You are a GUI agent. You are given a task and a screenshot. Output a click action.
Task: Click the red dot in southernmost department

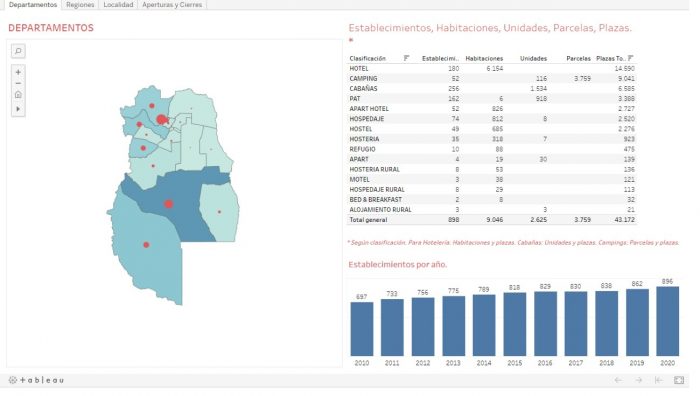click(x=146, y=245)
